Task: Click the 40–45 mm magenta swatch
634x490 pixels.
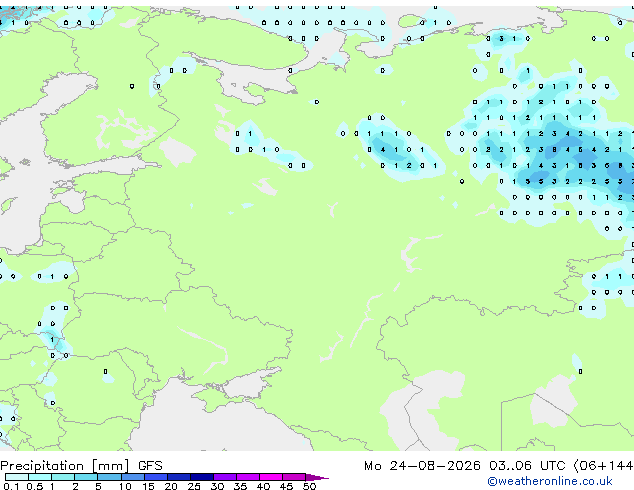Action: tap(271, 477)
